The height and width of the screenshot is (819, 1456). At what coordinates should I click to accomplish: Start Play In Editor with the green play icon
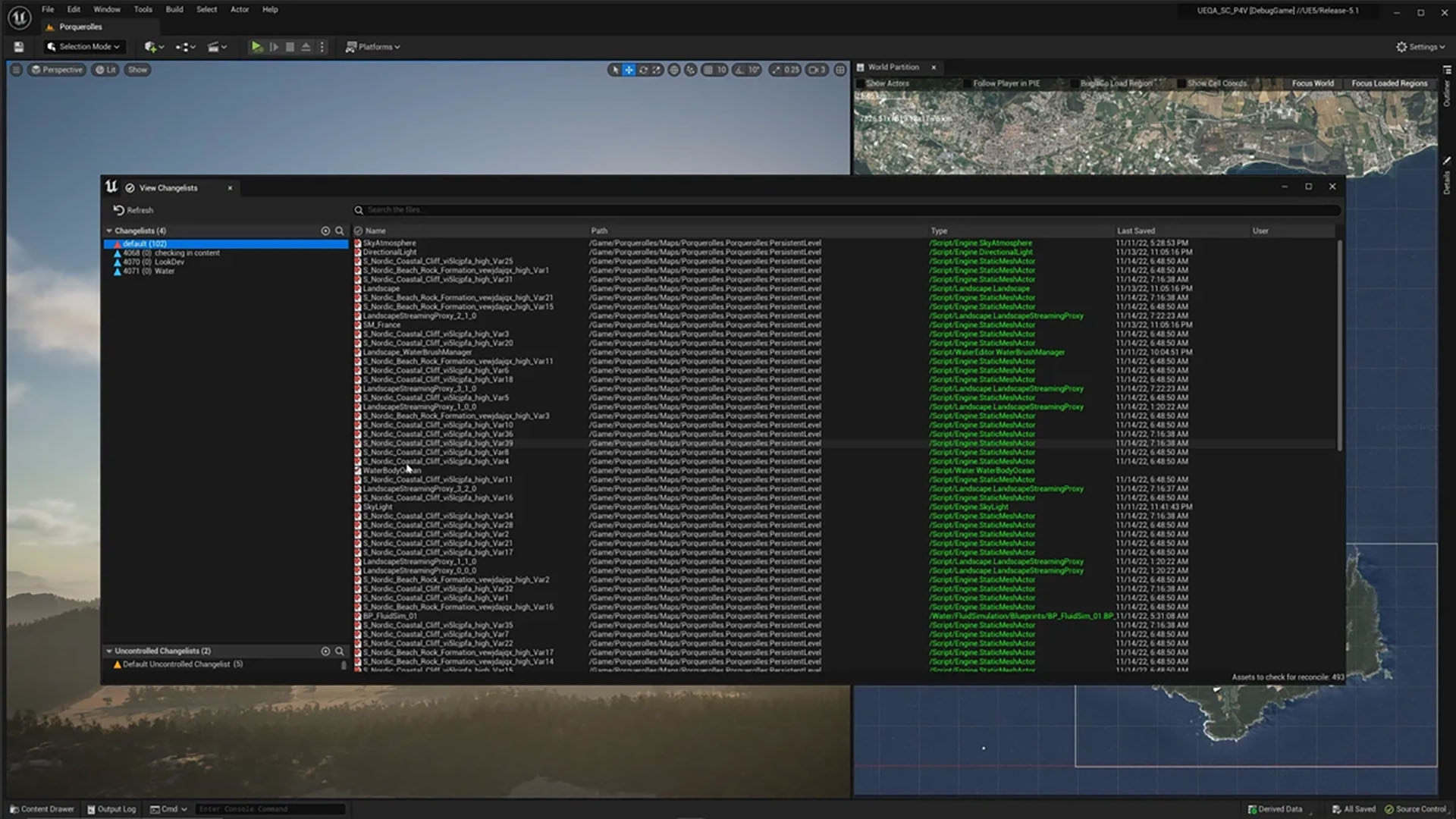256,46
